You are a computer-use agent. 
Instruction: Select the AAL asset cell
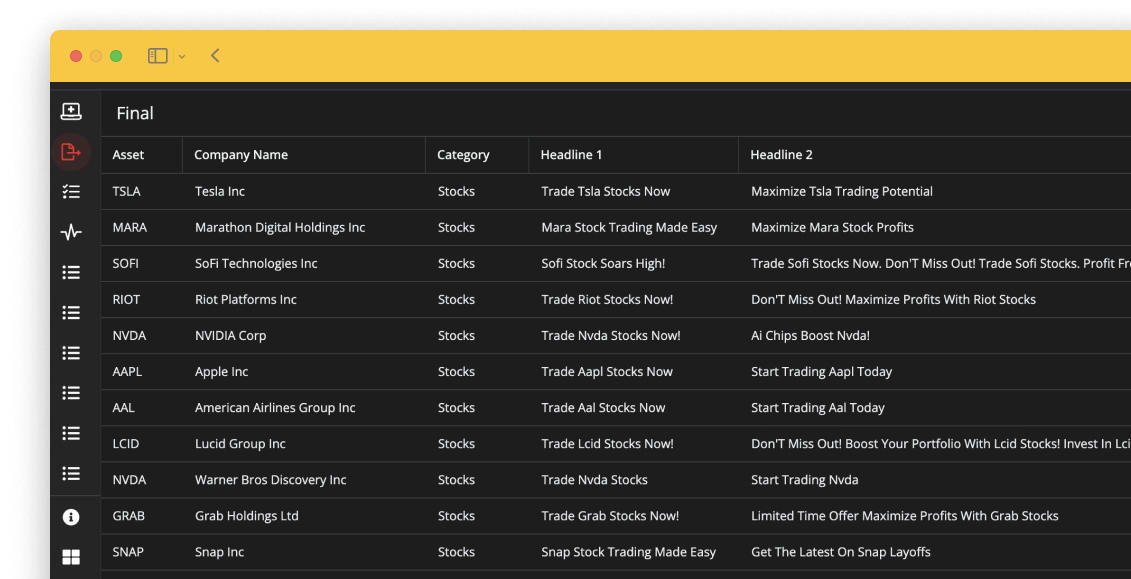pos(123,408)
